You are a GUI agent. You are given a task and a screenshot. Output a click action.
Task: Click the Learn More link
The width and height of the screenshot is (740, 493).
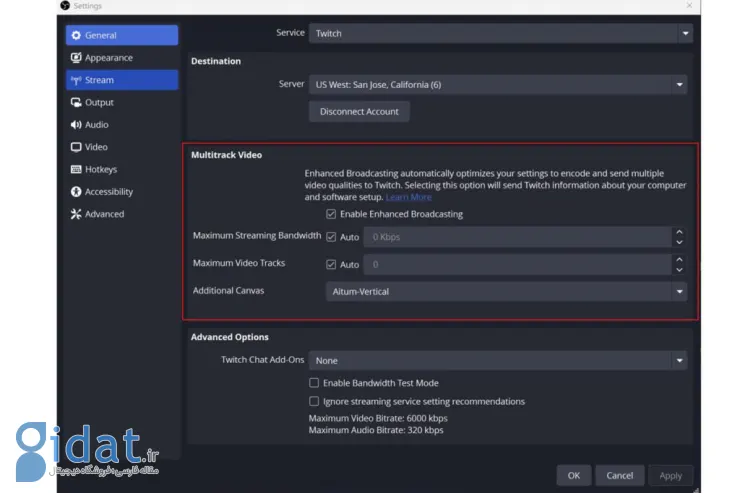click(409, 197)
